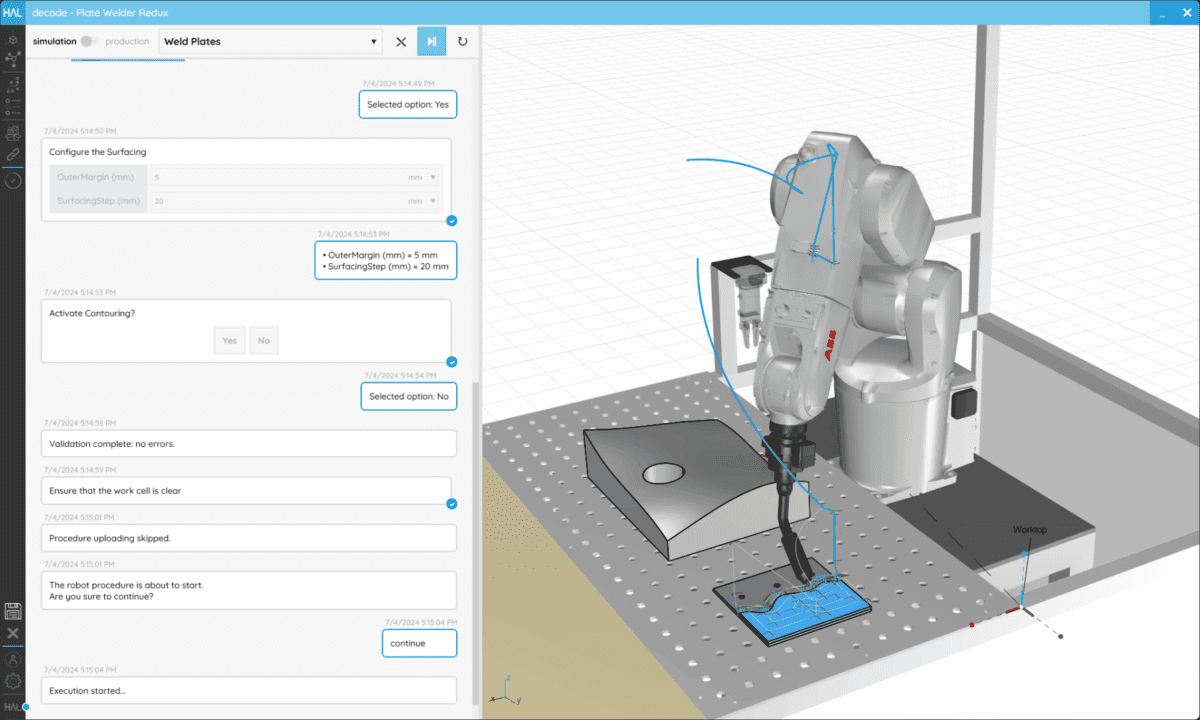Open the SurfacingStep mm unit dropdown
Screen dimensions: 1200x720
coord(433,200)
